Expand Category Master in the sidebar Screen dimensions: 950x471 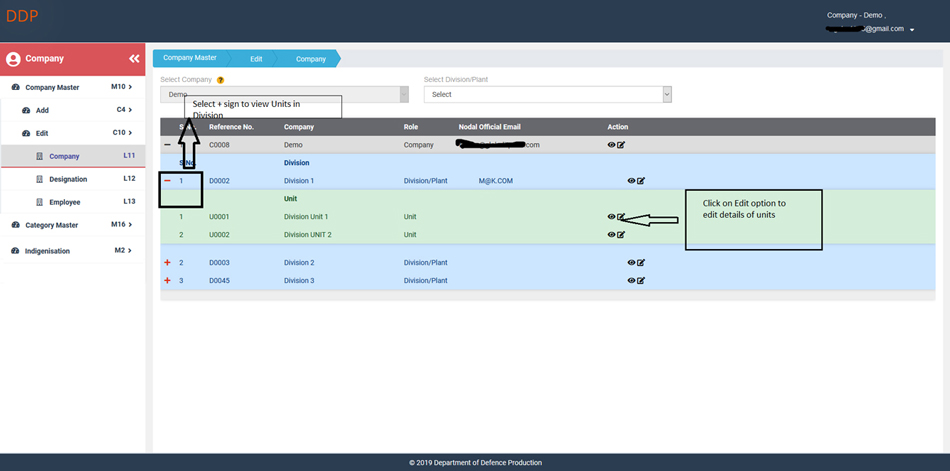[x=72, y=225]
